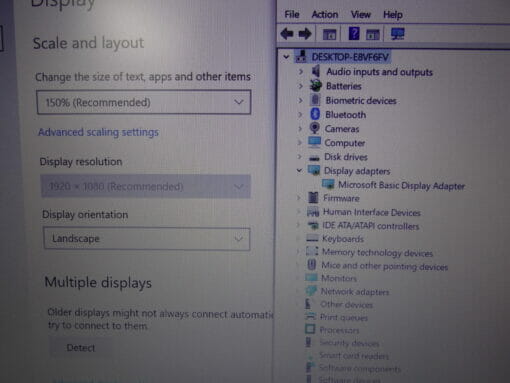510x383 pixels.
Task: Collapse the Display adapters category
Action: coord(299,170)
